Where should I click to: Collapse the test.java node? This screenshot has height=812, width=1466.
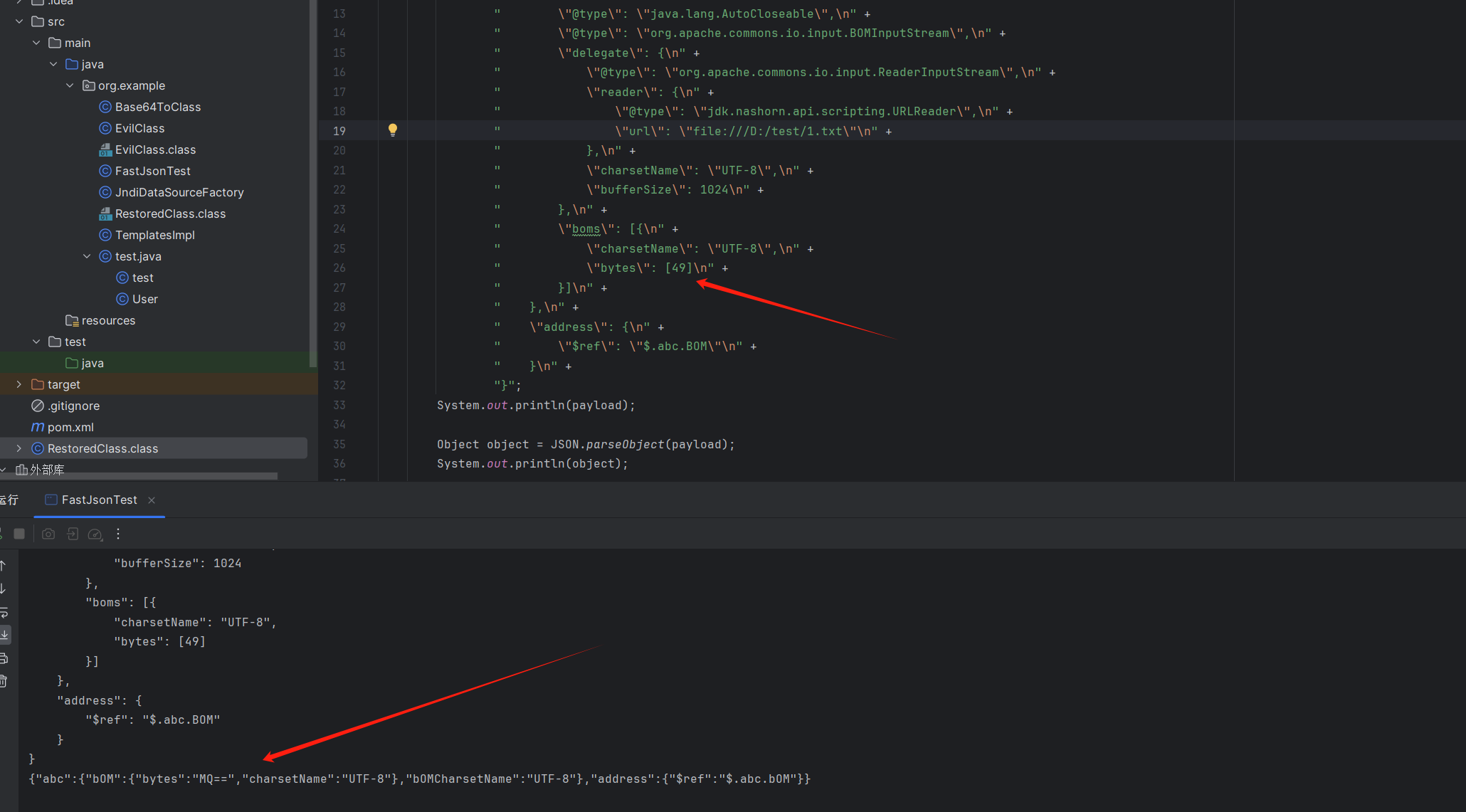pyautogui.click(x=87, y=256)
